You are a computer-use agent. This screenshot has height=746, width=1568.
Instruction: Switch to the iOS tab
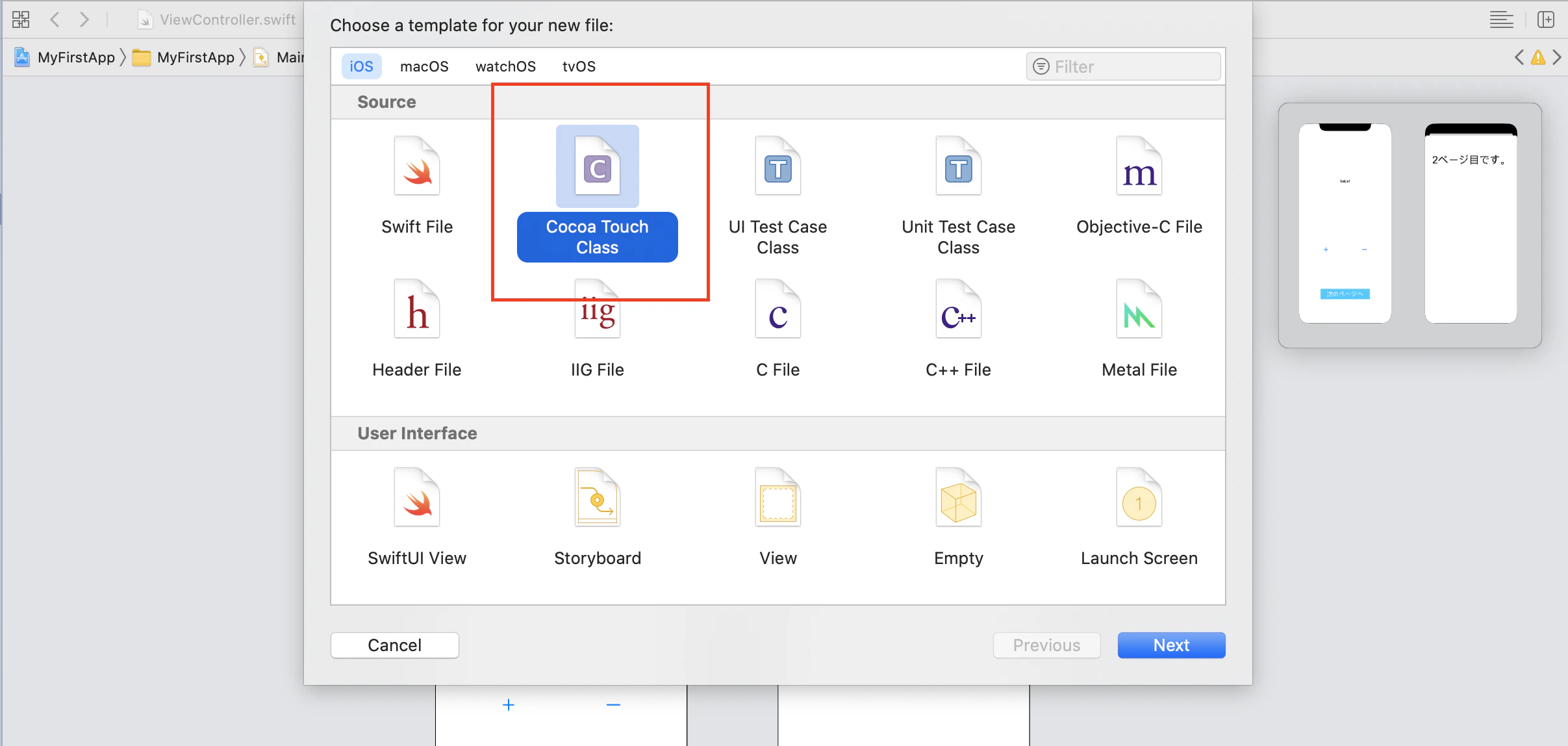(361, 66)
